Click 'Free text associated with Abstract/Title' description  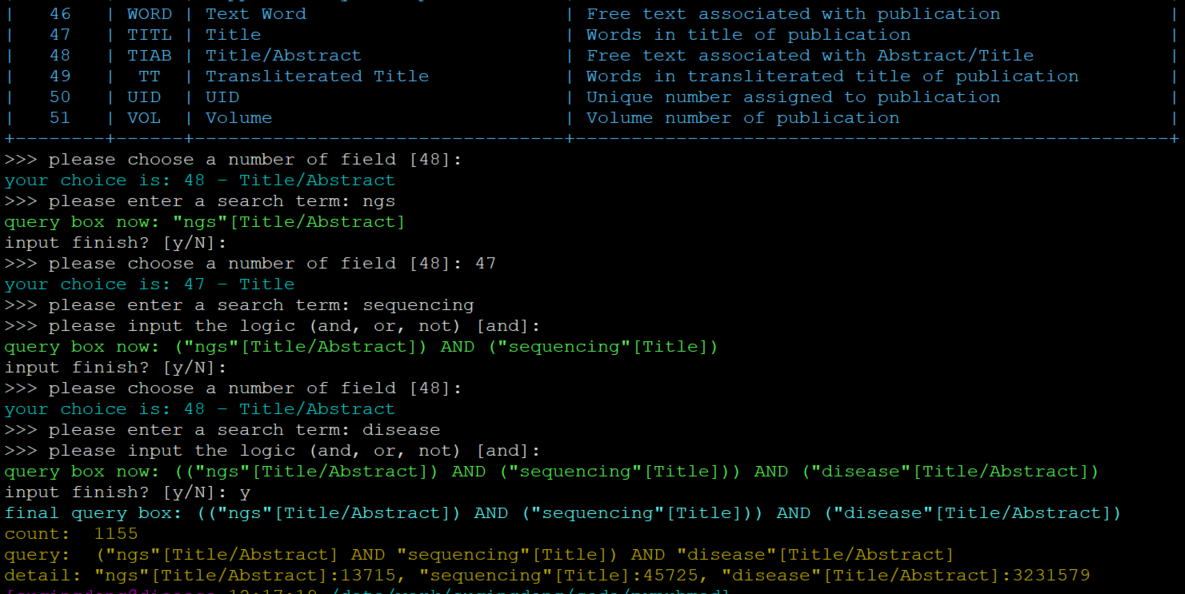click(810, 56)
